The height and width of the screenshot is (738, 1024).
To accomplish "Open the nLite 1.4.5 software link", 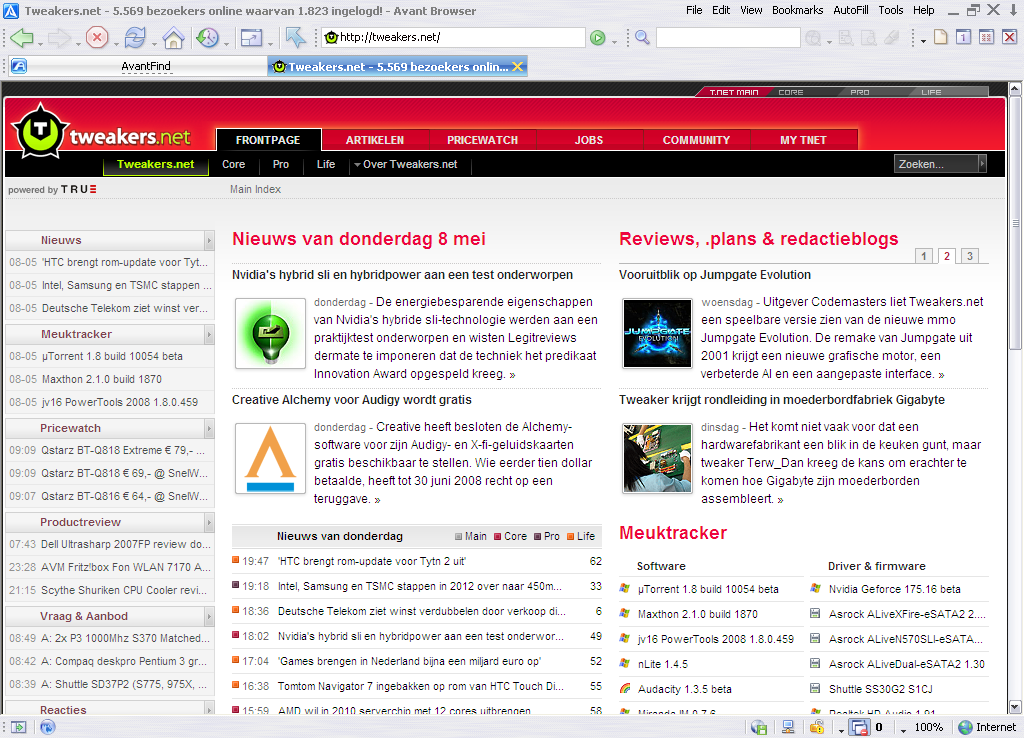I will tap(663, 664).
